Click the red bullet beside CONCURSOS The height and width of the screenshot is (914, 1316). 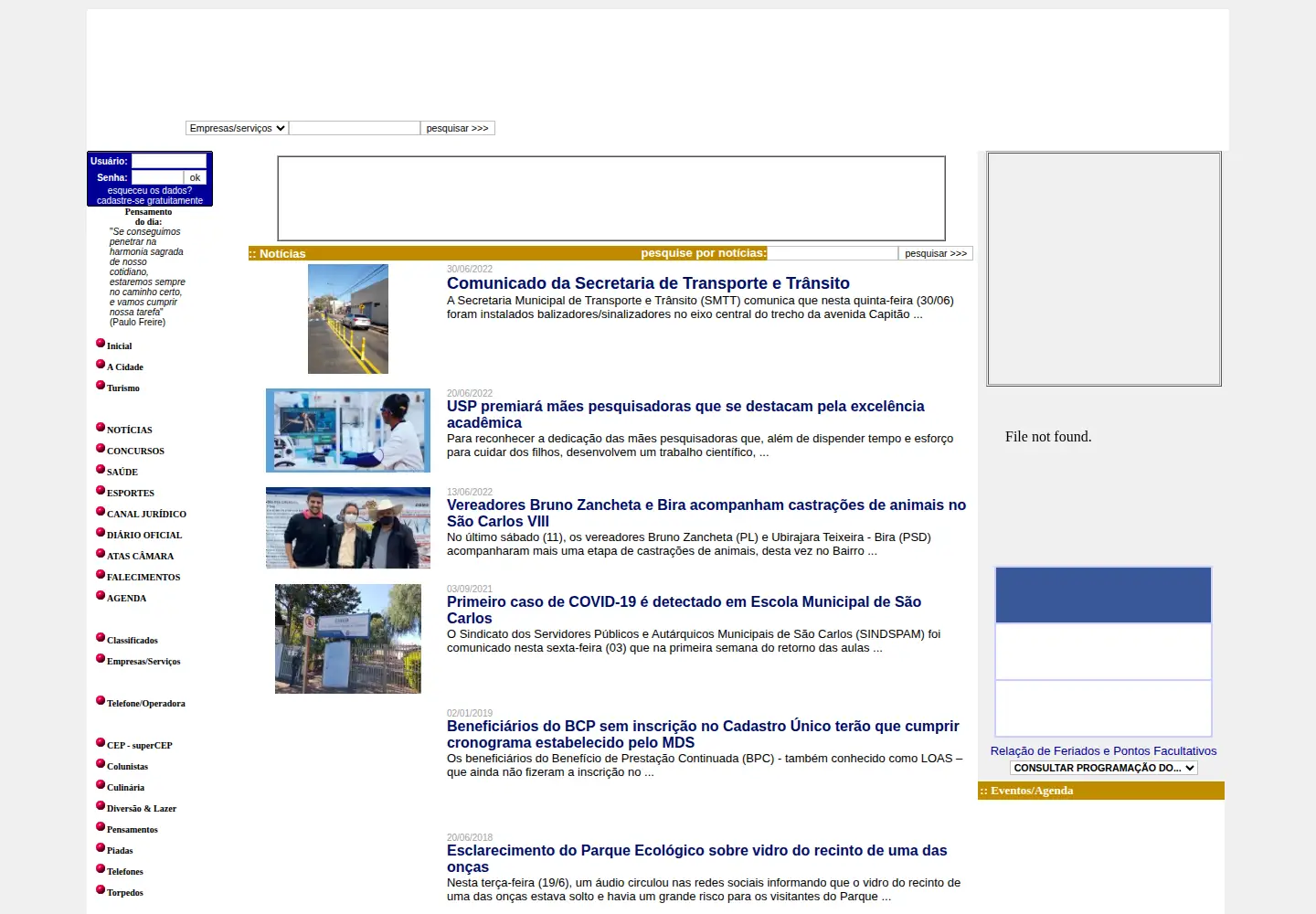pyautogui.click(x=101, y=448)
